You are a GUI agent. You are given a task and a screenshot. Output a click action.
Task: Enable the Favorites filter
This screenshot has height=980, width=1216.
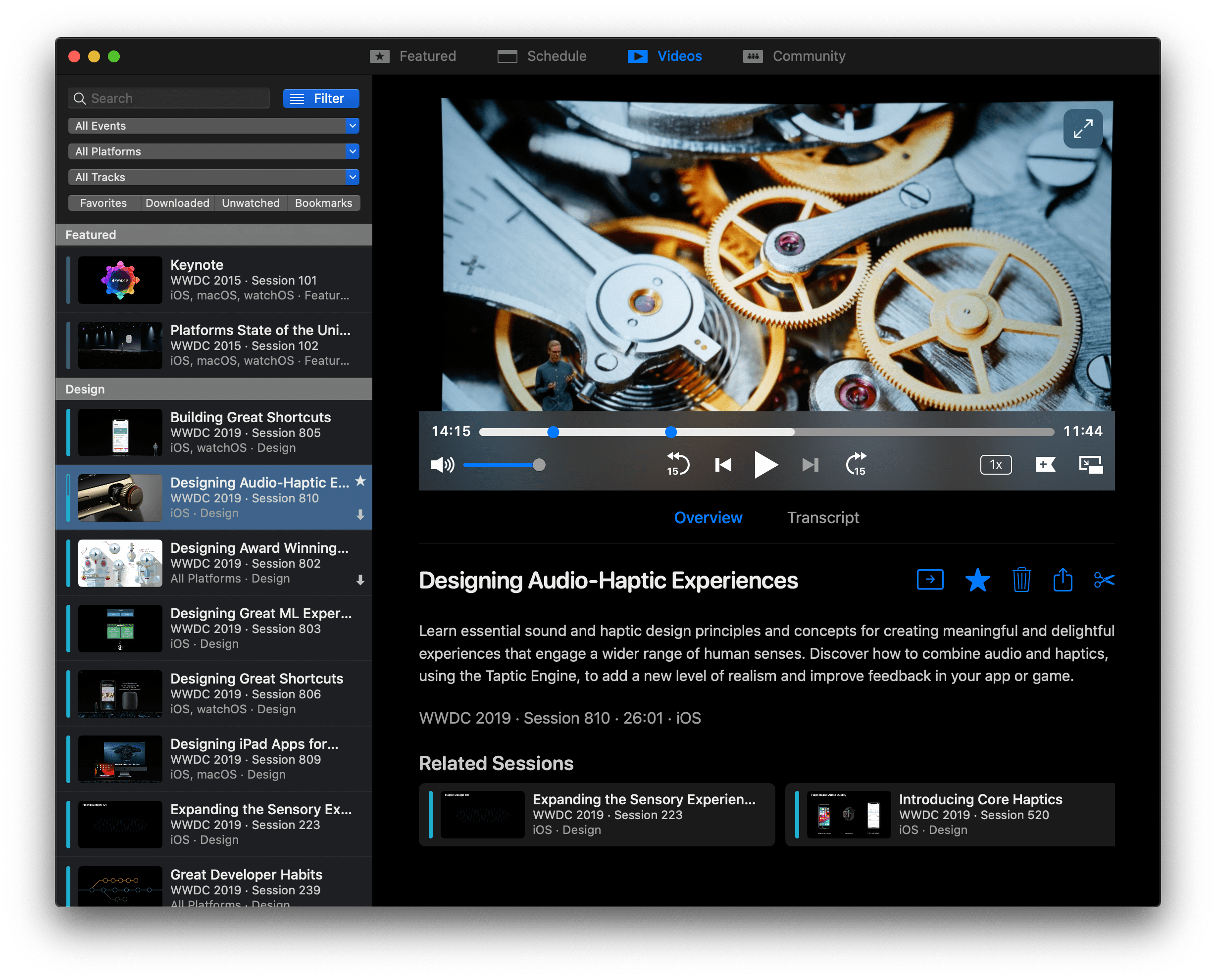104,202
